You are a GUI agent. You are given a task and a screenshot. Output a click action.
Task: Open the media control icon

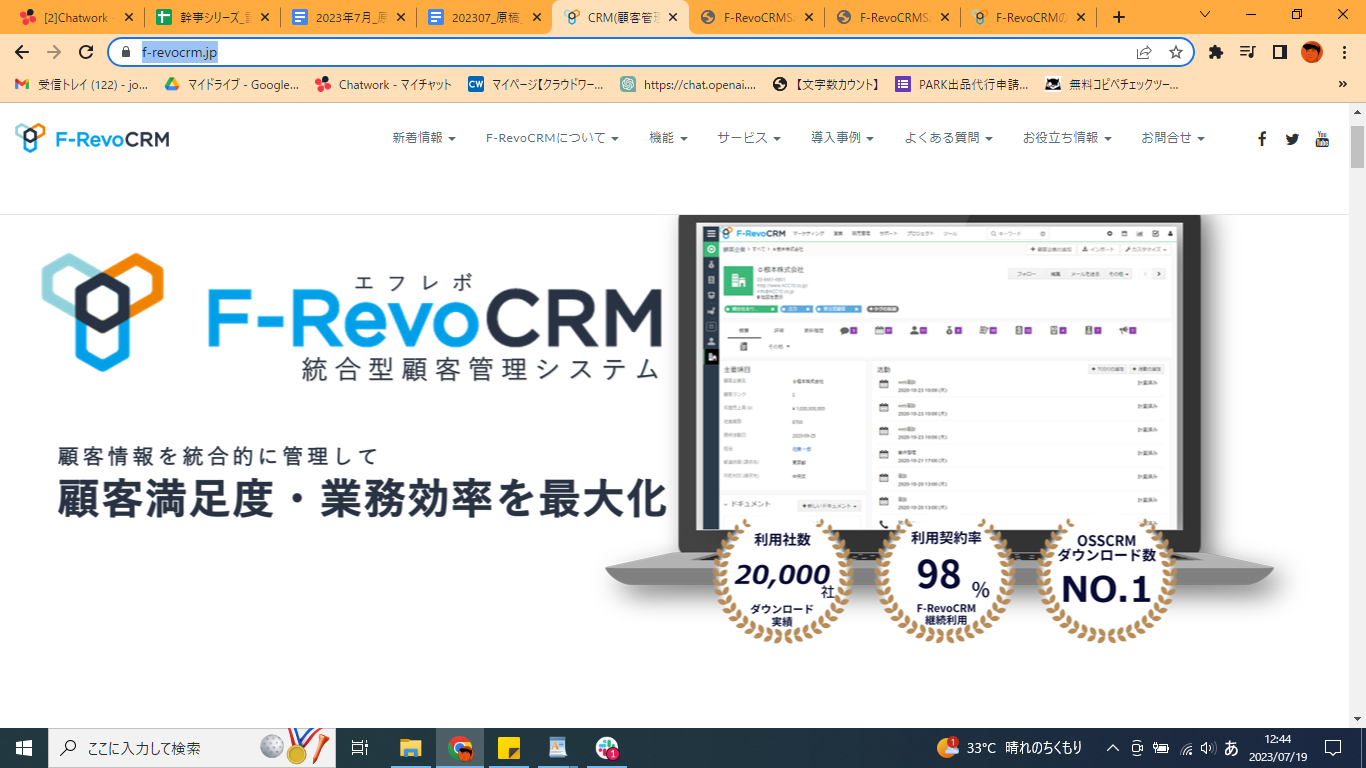coord(1247,52)
